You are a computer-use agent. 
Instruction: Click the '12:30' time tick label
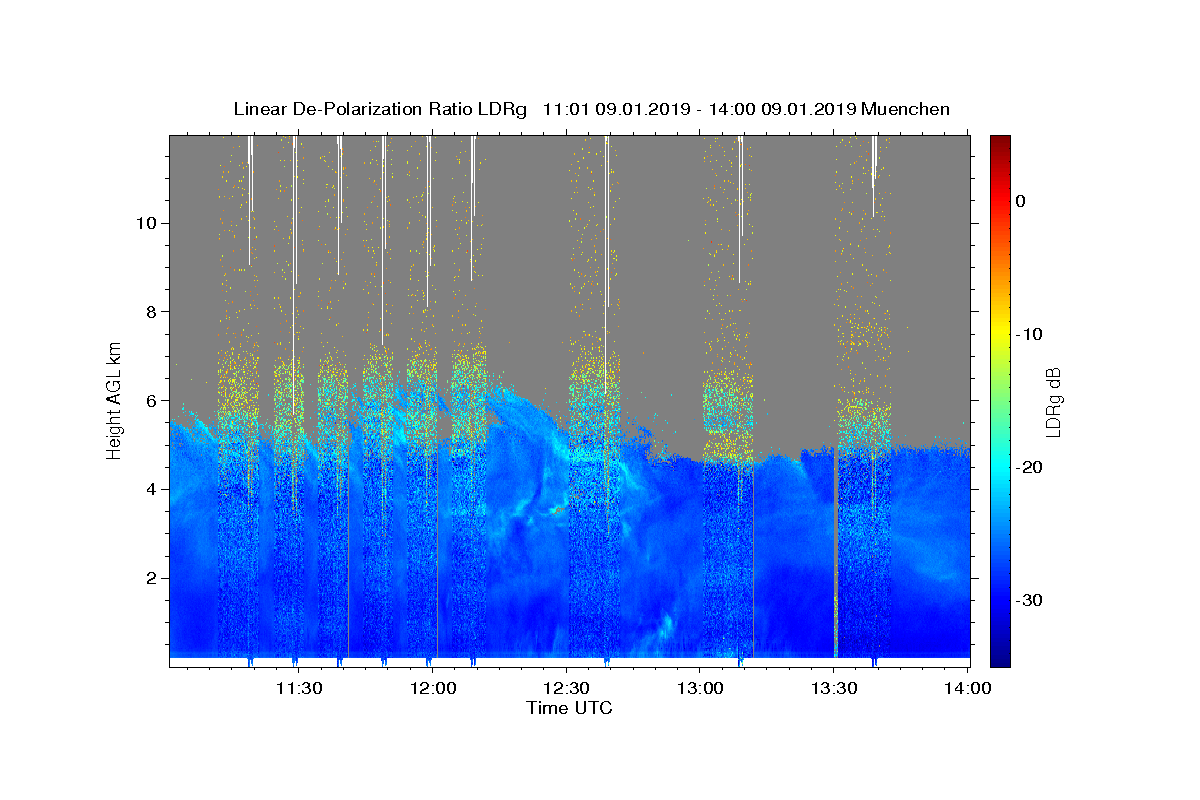(567, 688)
